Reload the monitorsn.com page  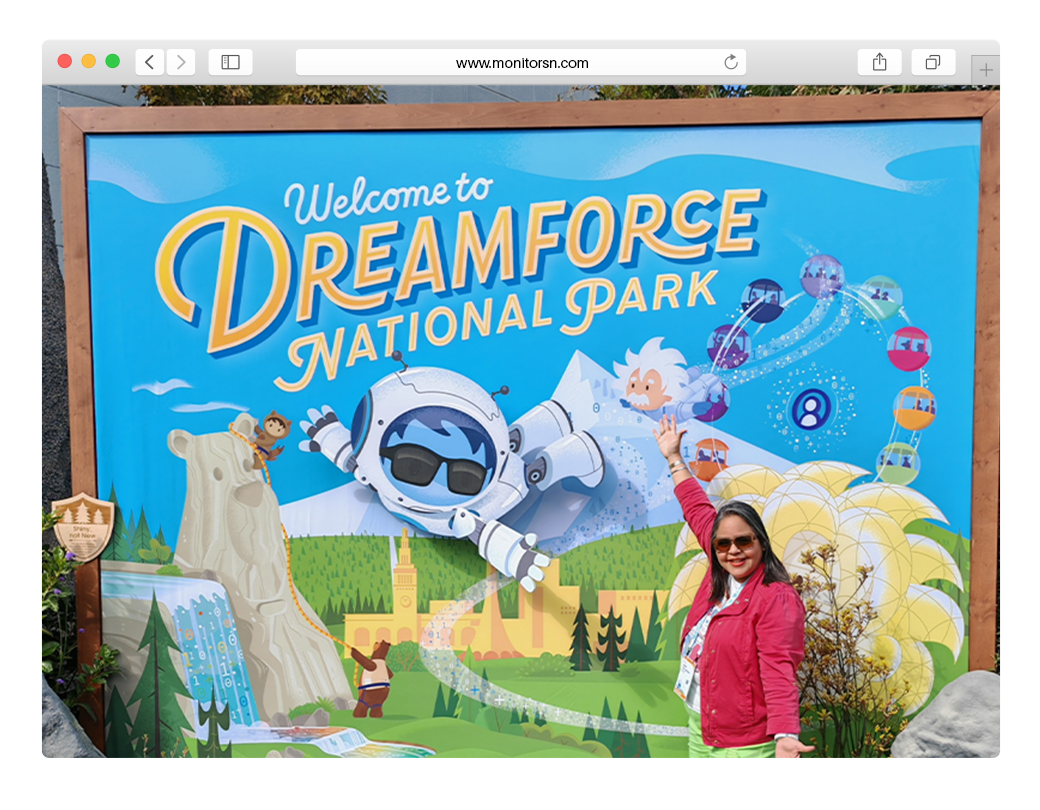[731, 62]
